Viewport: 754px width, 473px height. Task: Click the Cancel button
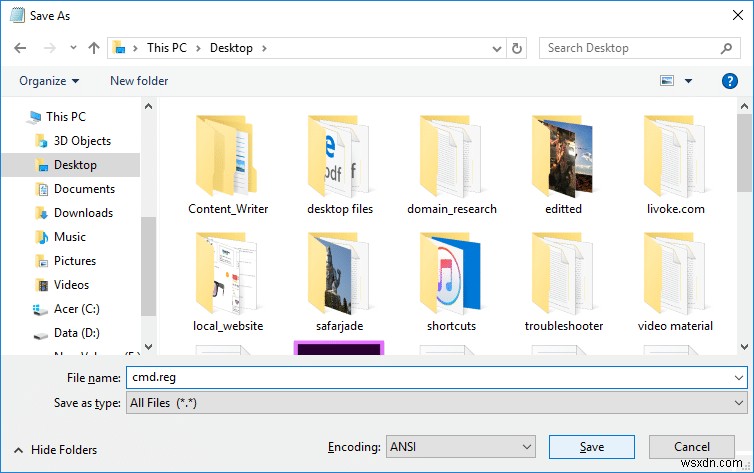click(x=691, y=447)
